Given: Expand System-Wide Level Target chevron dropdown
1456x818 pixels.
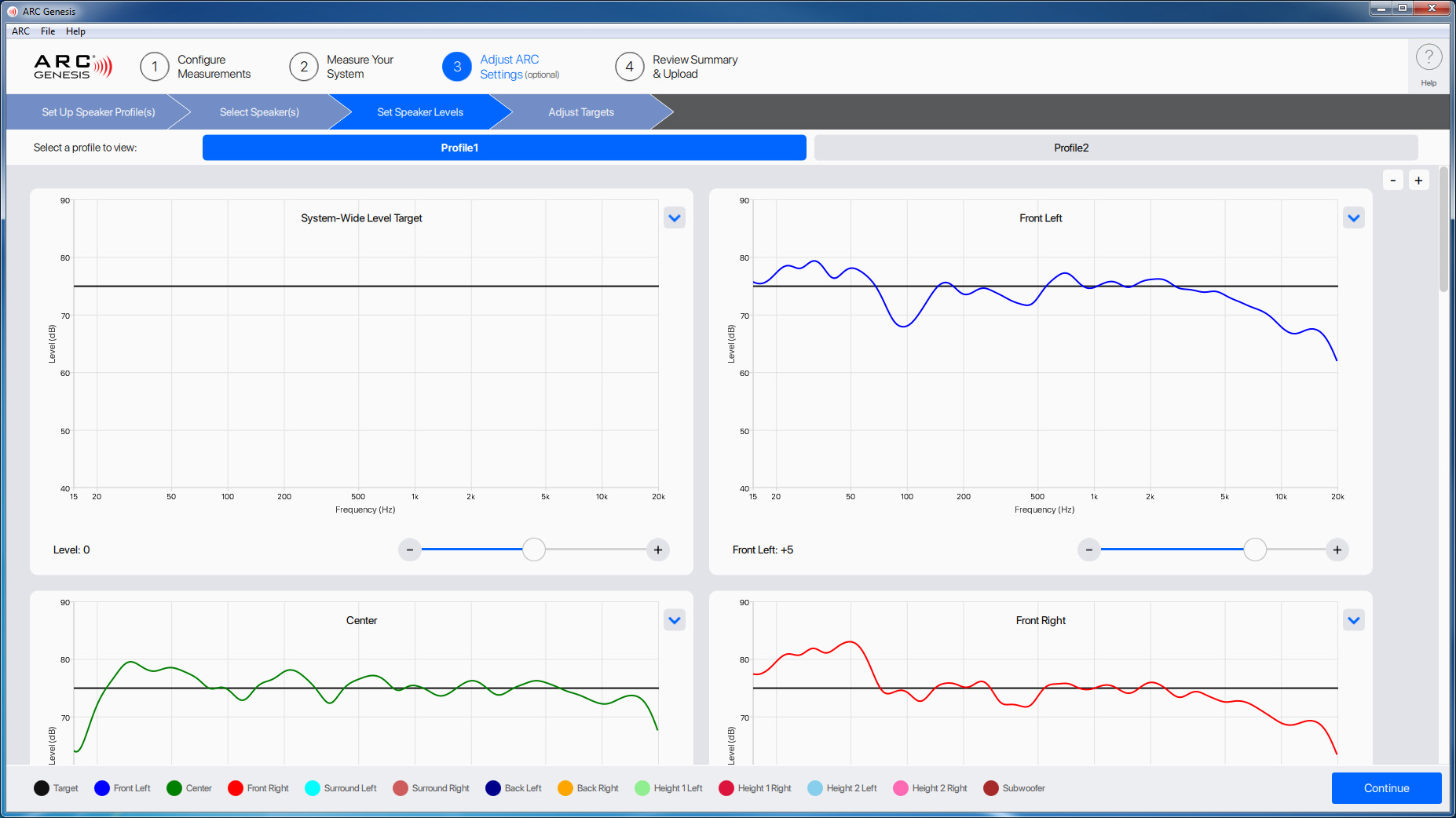Looking at the screenshot, I should pos(675,218).
